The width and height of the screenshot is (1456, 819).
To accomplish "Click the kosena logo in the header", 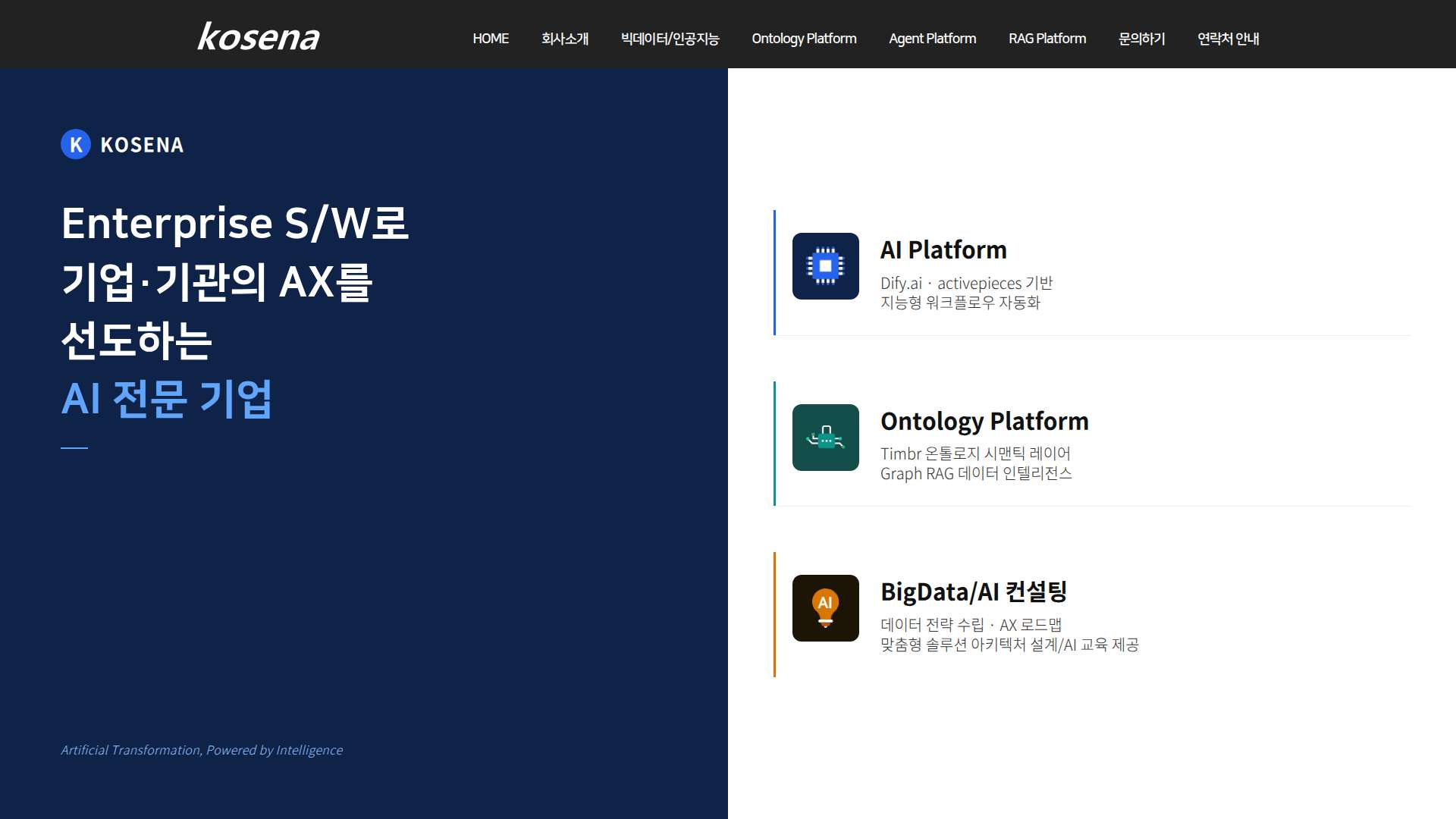I will (258, 36).
